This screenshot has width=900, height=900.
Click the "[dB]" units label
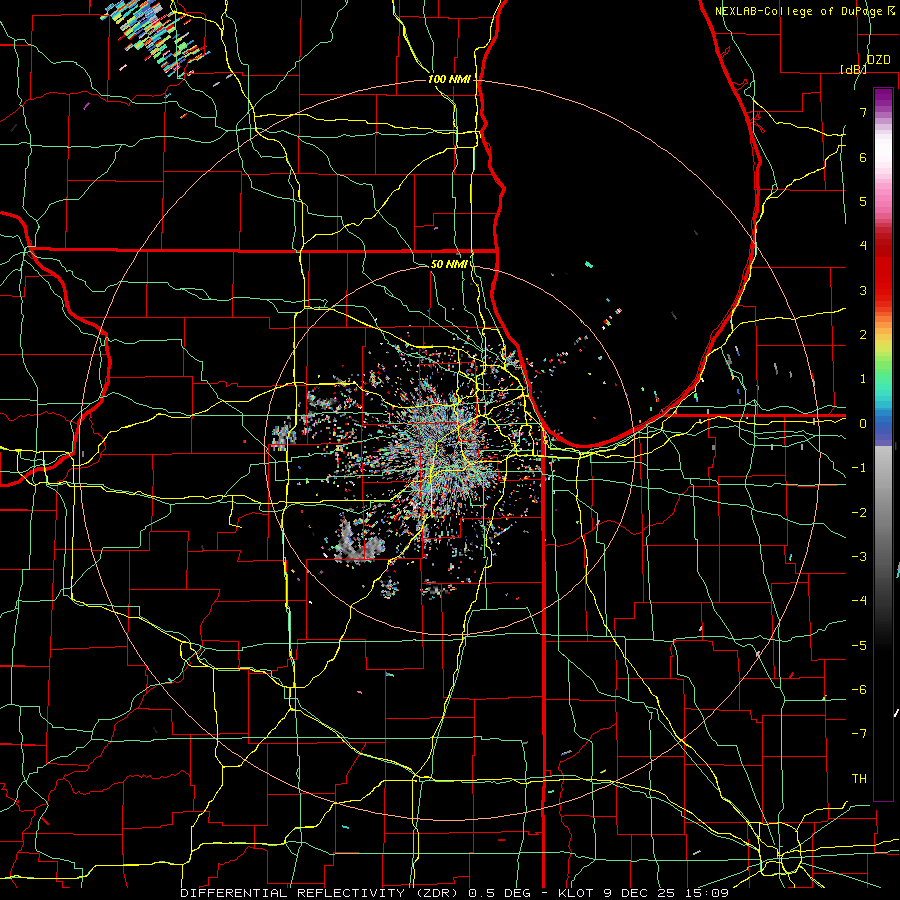(x=854, y=69)
